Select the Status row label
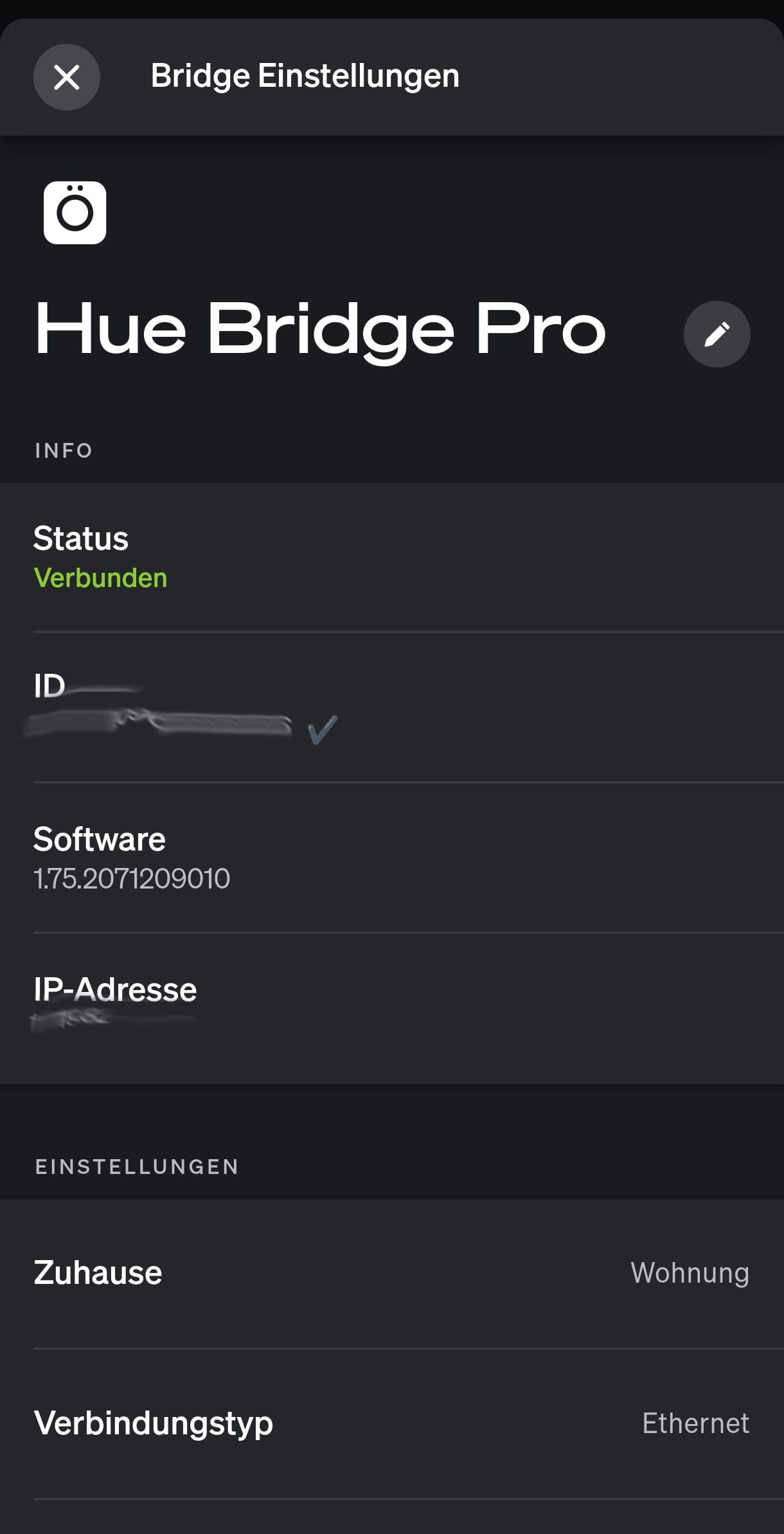This screenshot has height=1534, width=784. pyautogui.click(x=81, y=538)
